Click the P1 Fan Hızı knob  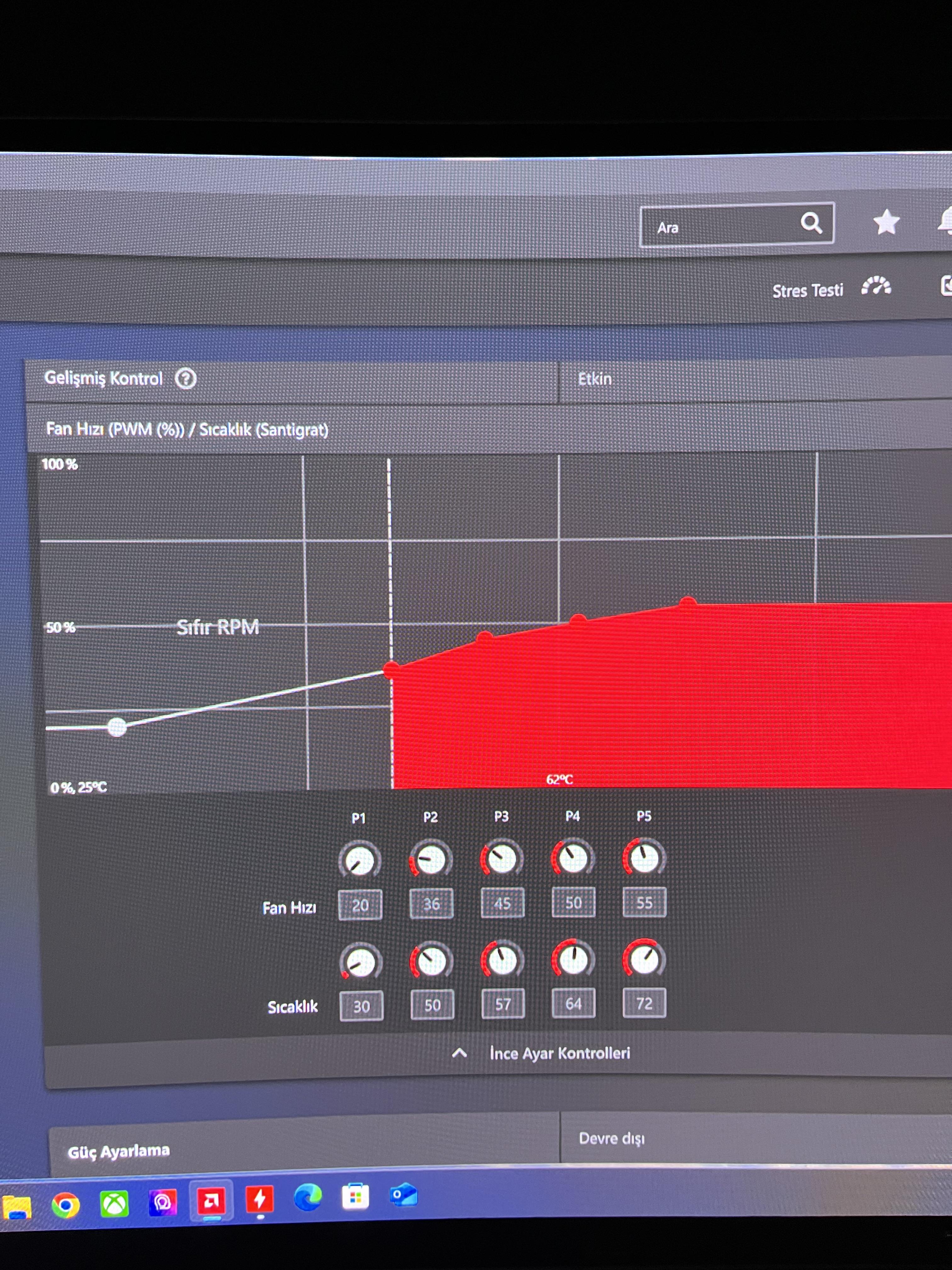tap(360, 861)
